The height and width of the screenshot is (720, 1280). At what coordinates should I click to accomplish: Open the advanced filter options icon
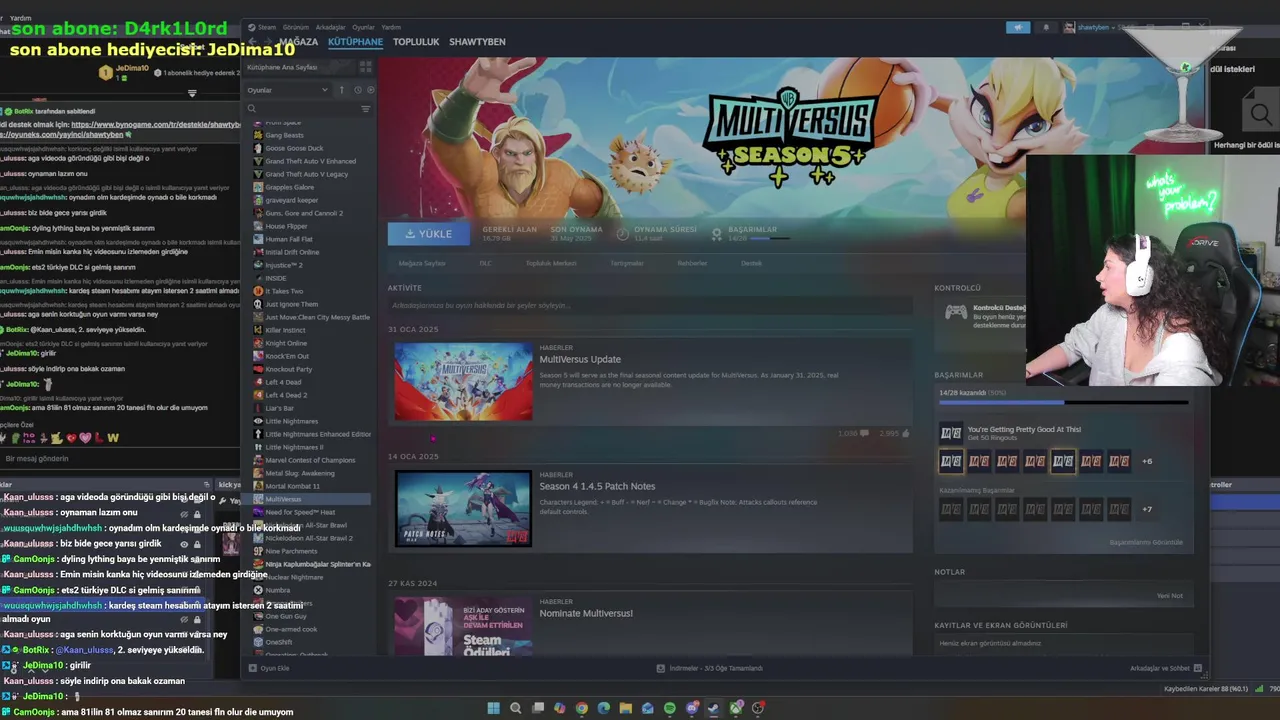pyautogui.click(x=365, y=108)
